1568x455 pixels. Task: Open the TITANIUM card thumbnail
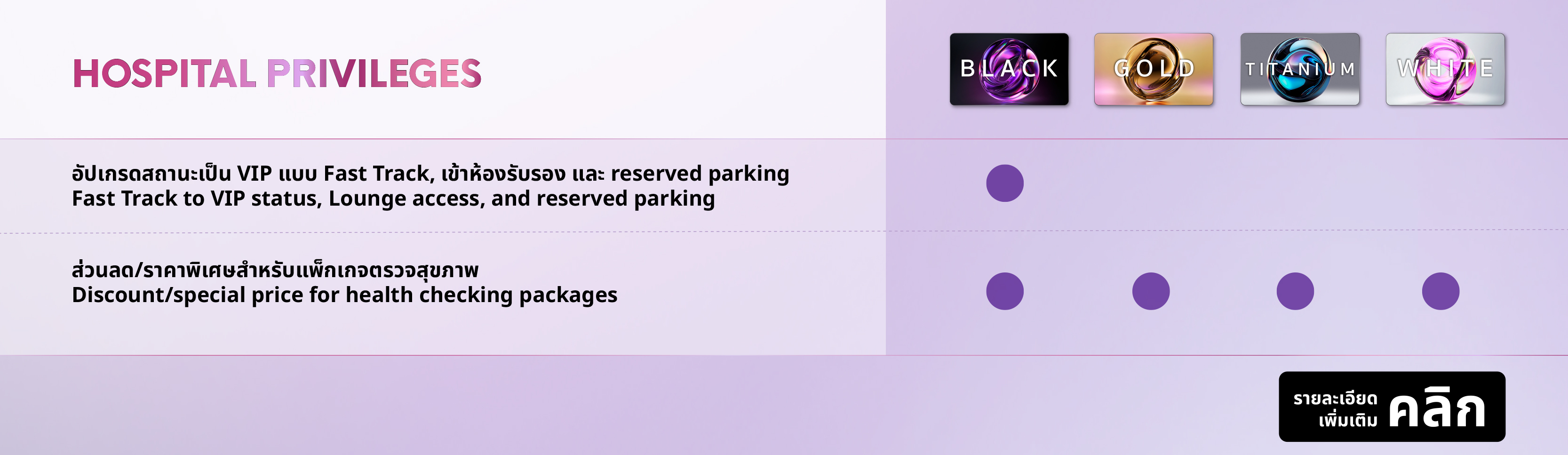(x=1299, y=69)
